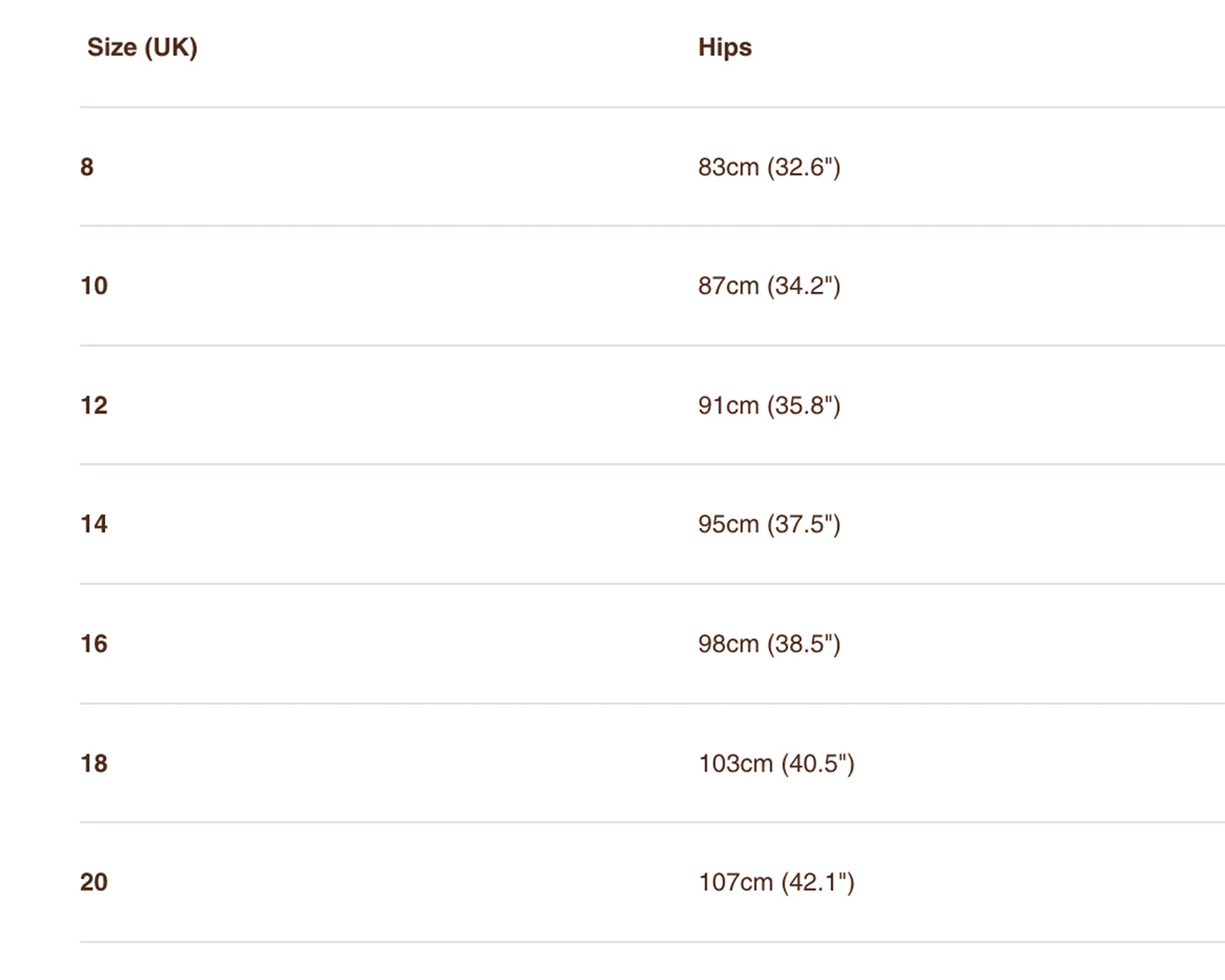
Task: Click the (35.8") inch value
Action: click(803, 405)
